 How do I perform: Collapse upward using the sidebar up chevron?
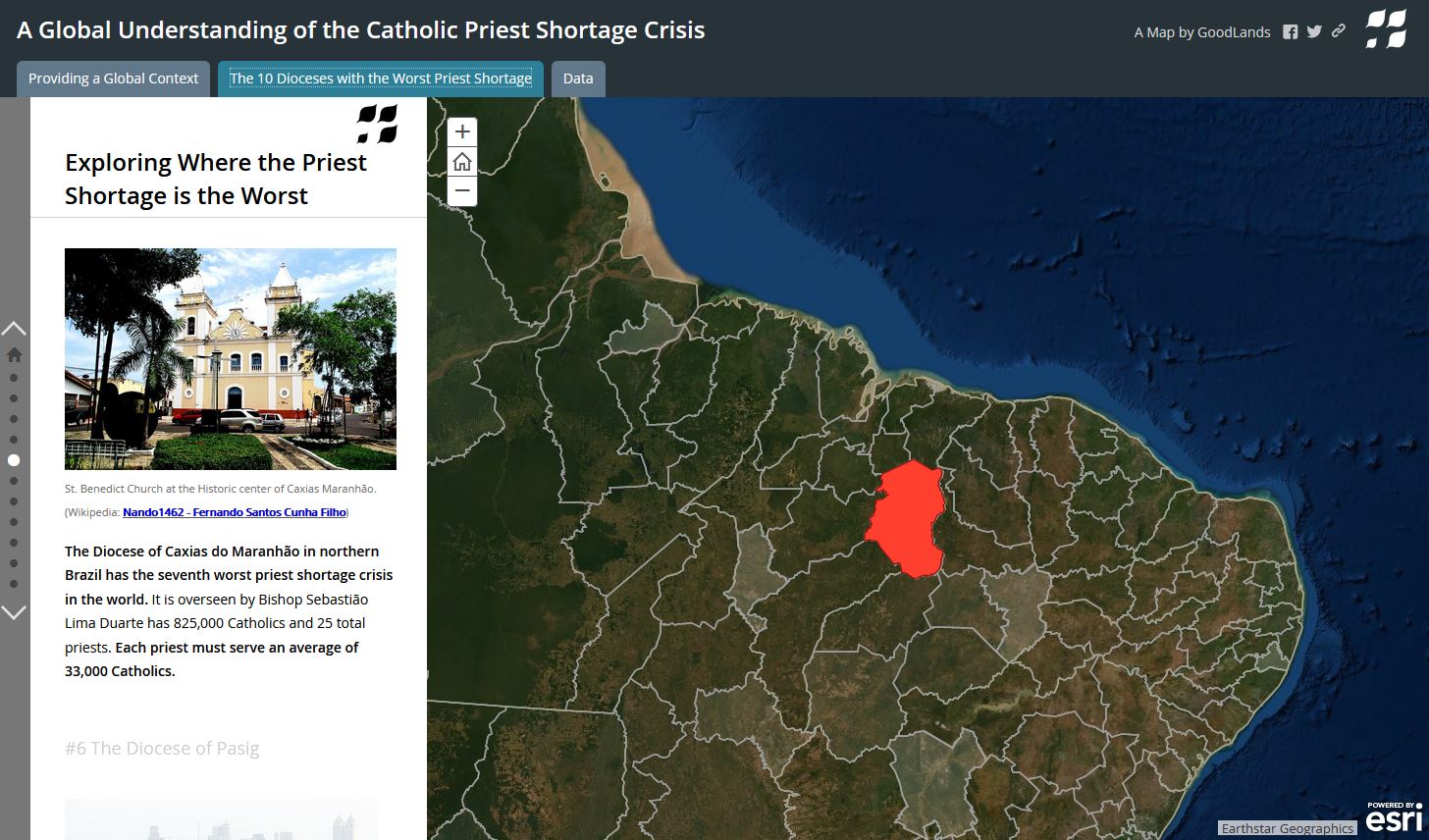pyautogui.click(x=13, y=328)
